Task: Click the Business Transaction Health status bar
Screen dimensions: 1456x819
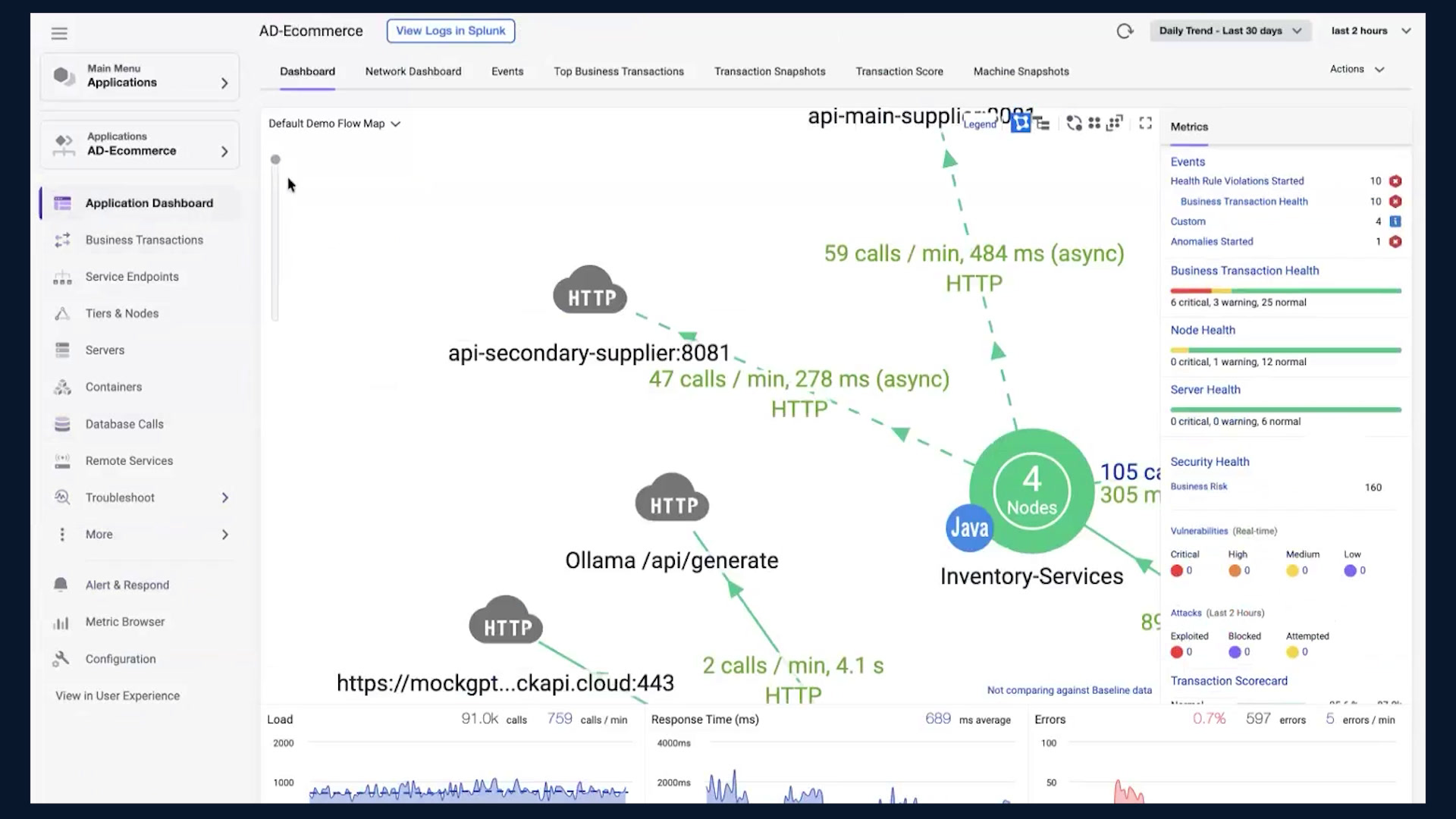Action: point(1285,291)
